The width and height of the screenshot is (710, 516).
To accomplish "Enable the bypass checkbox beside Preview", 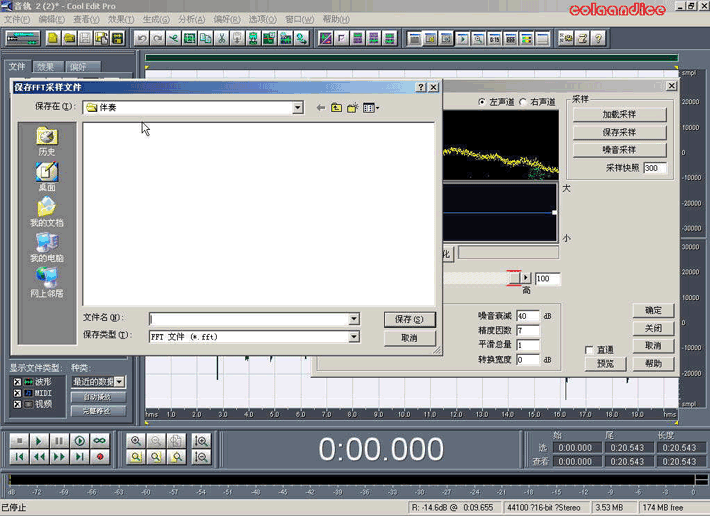I will (589, 350).
